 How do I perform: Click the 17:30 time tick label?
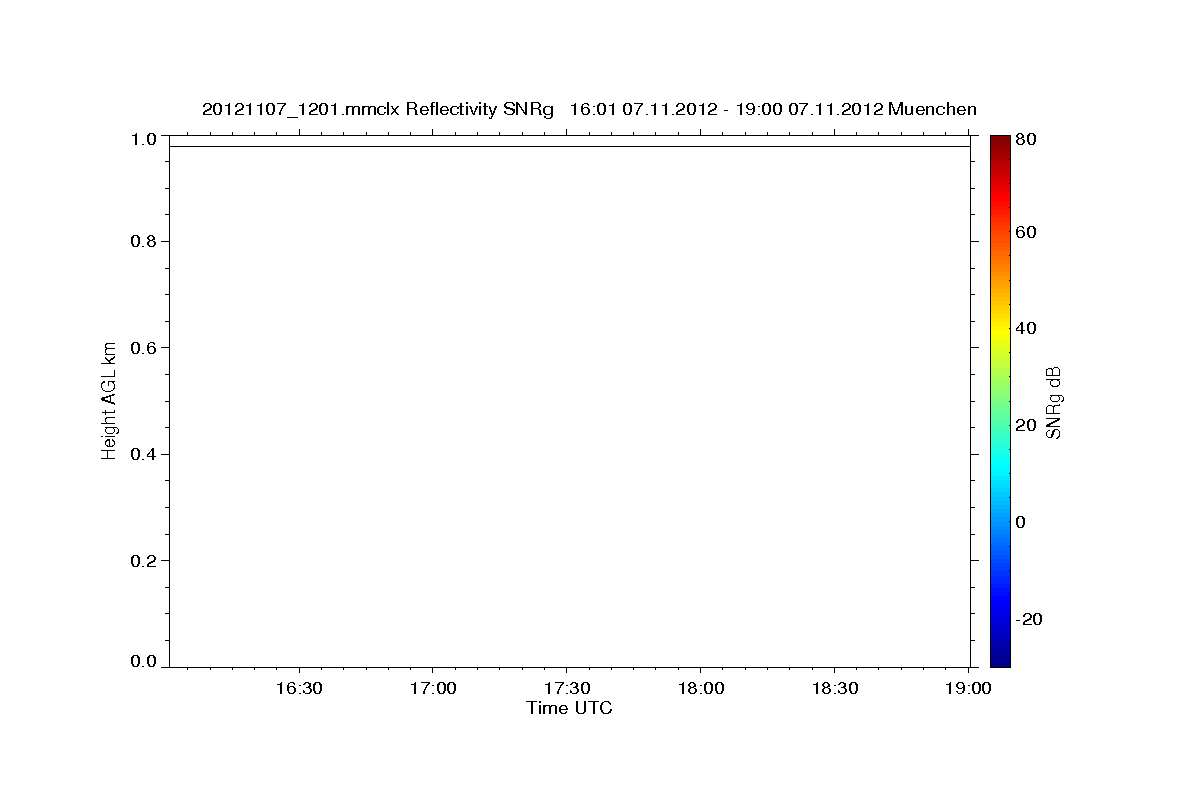(567, 689)
